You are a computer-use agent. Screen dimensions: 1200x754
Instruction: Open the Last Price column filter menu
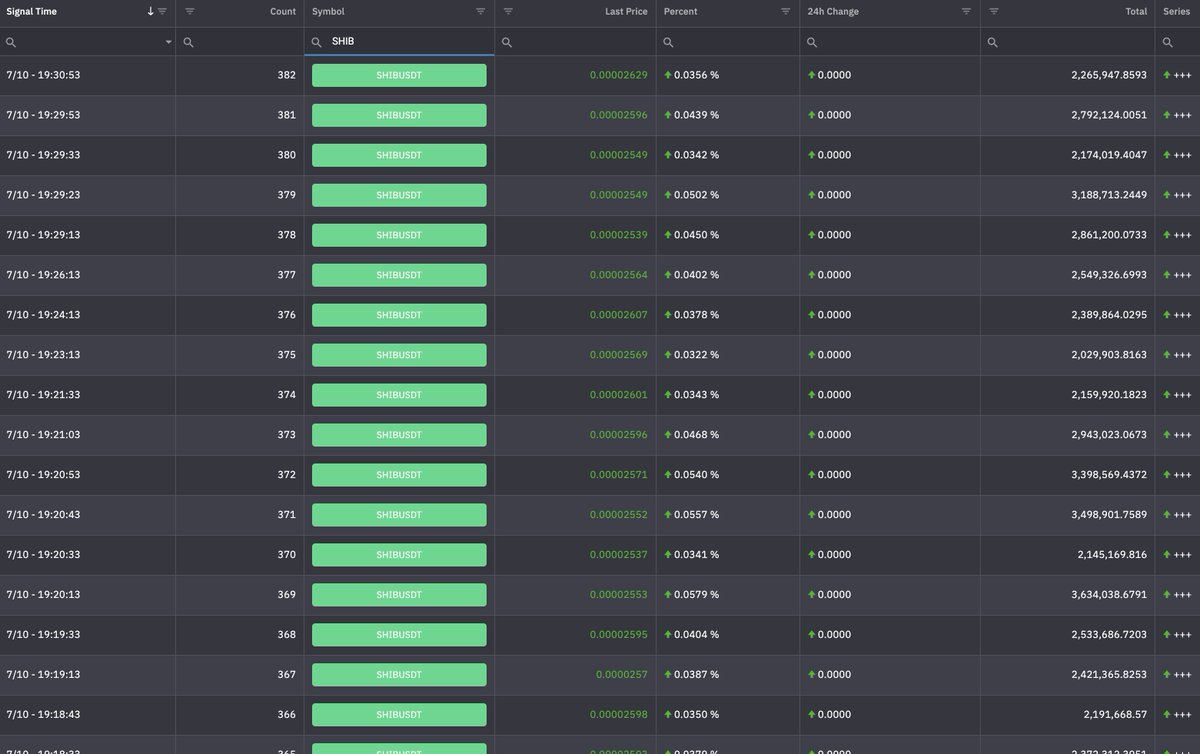(x=508, y=12)
